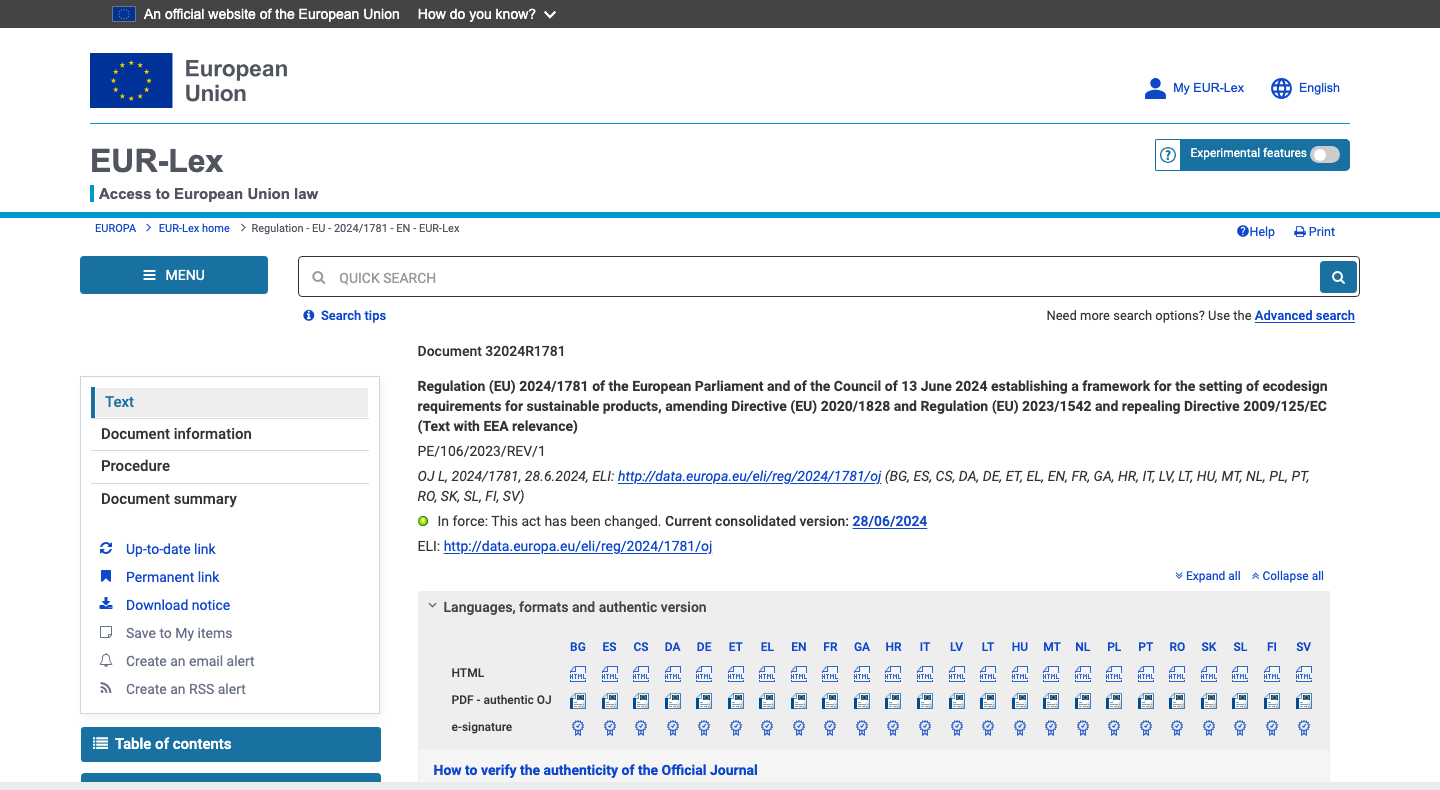Open the Bulgarian (BG) HTML version icon
This screenshot has width=1440, height=790.
tap(578, 674)
